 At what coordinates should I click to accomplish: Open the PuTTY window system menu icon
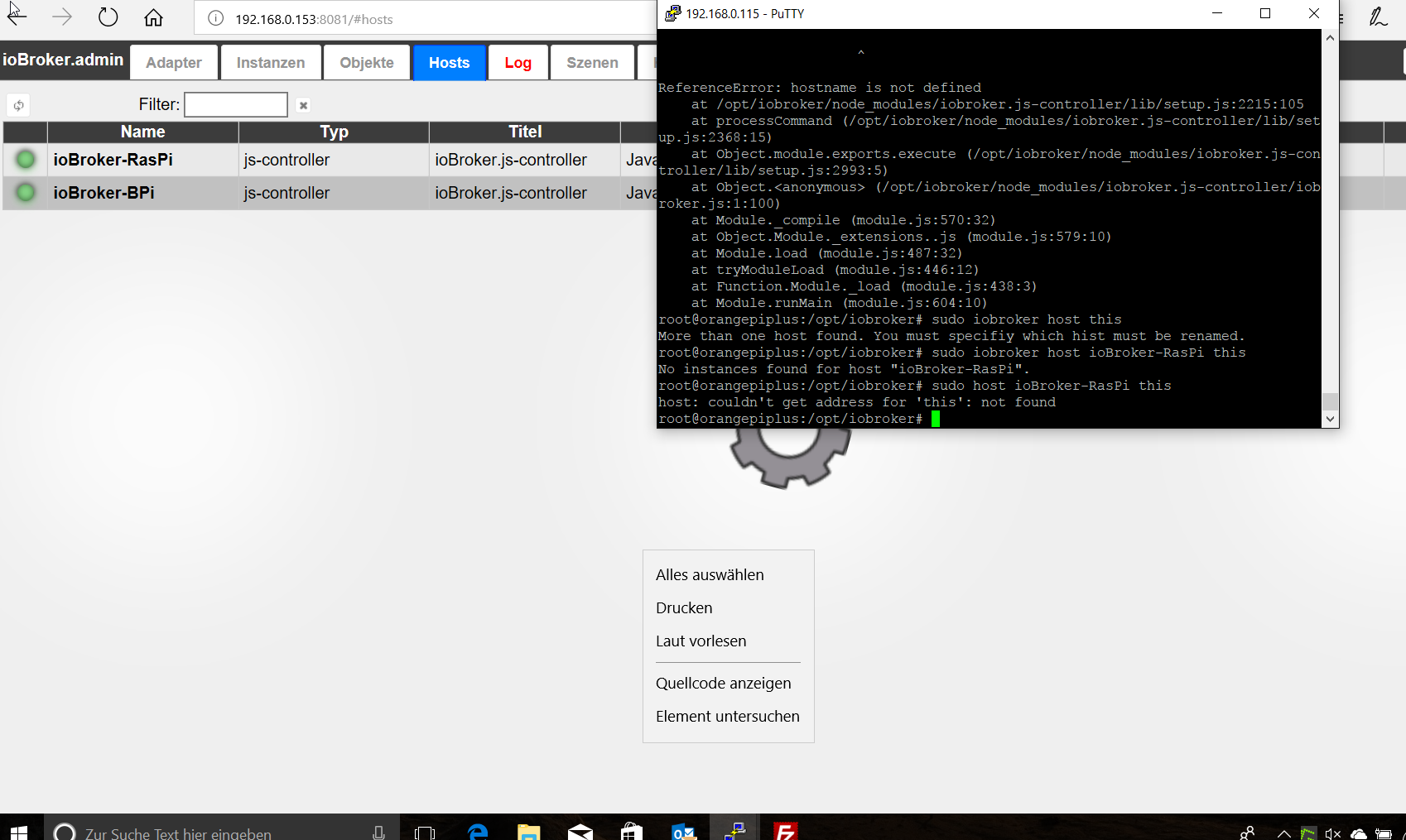tap(672, 13)
